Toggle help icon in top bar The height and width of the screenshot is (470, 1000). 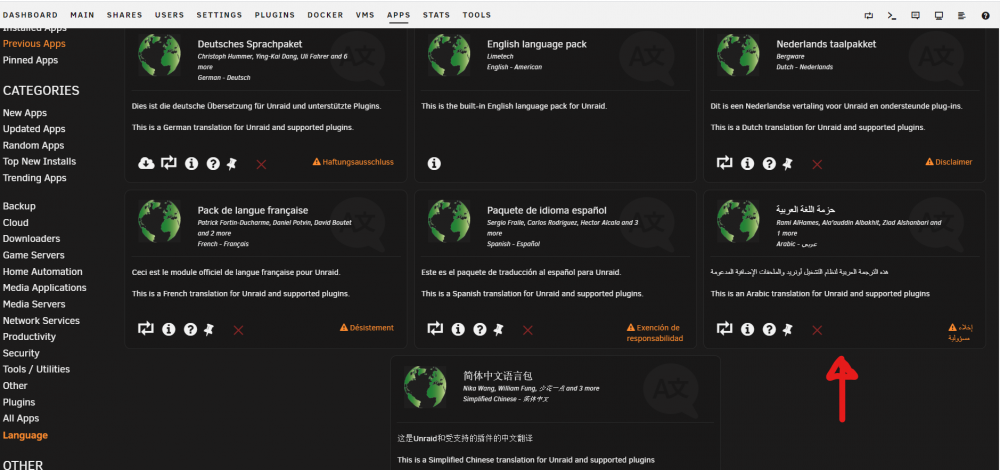[x=985, y=16]
